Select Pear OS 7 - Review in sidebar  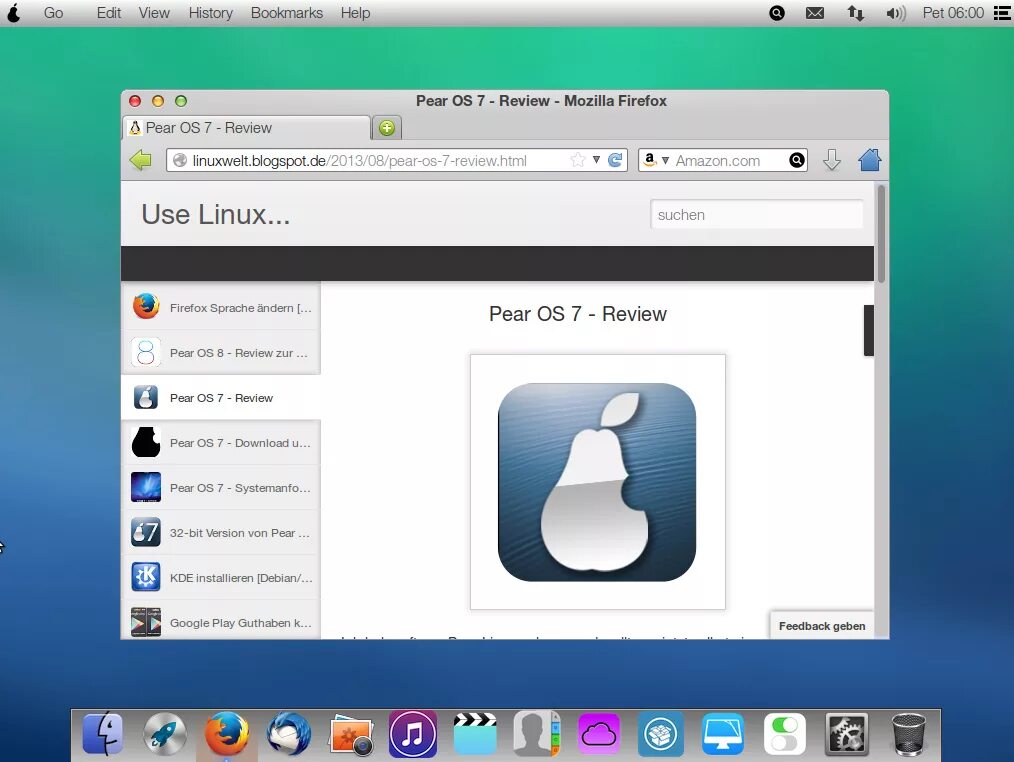click(221, 397)
